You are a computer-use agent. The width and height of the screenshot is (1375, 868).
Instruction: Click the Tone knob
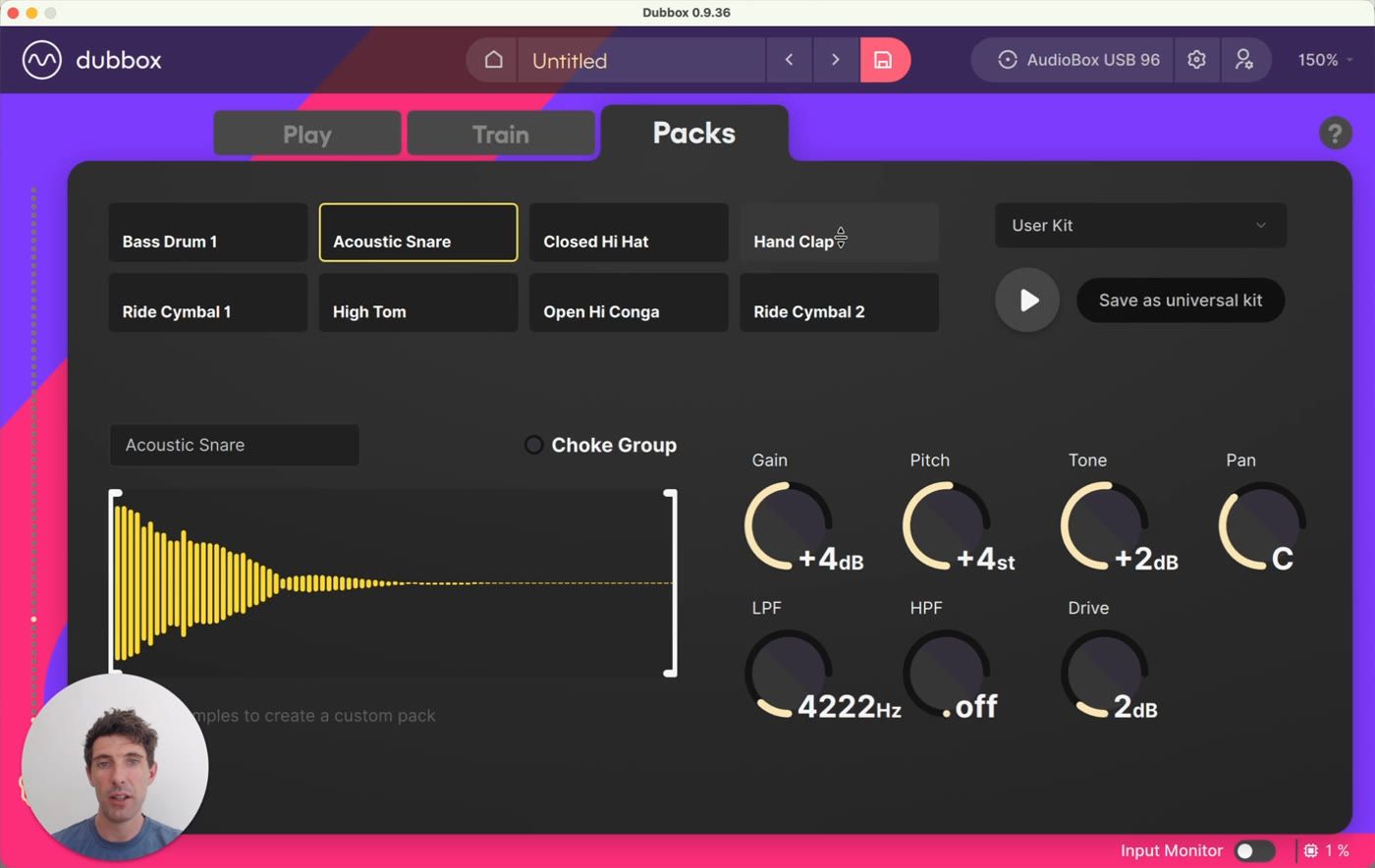(x=1105, y=525)
